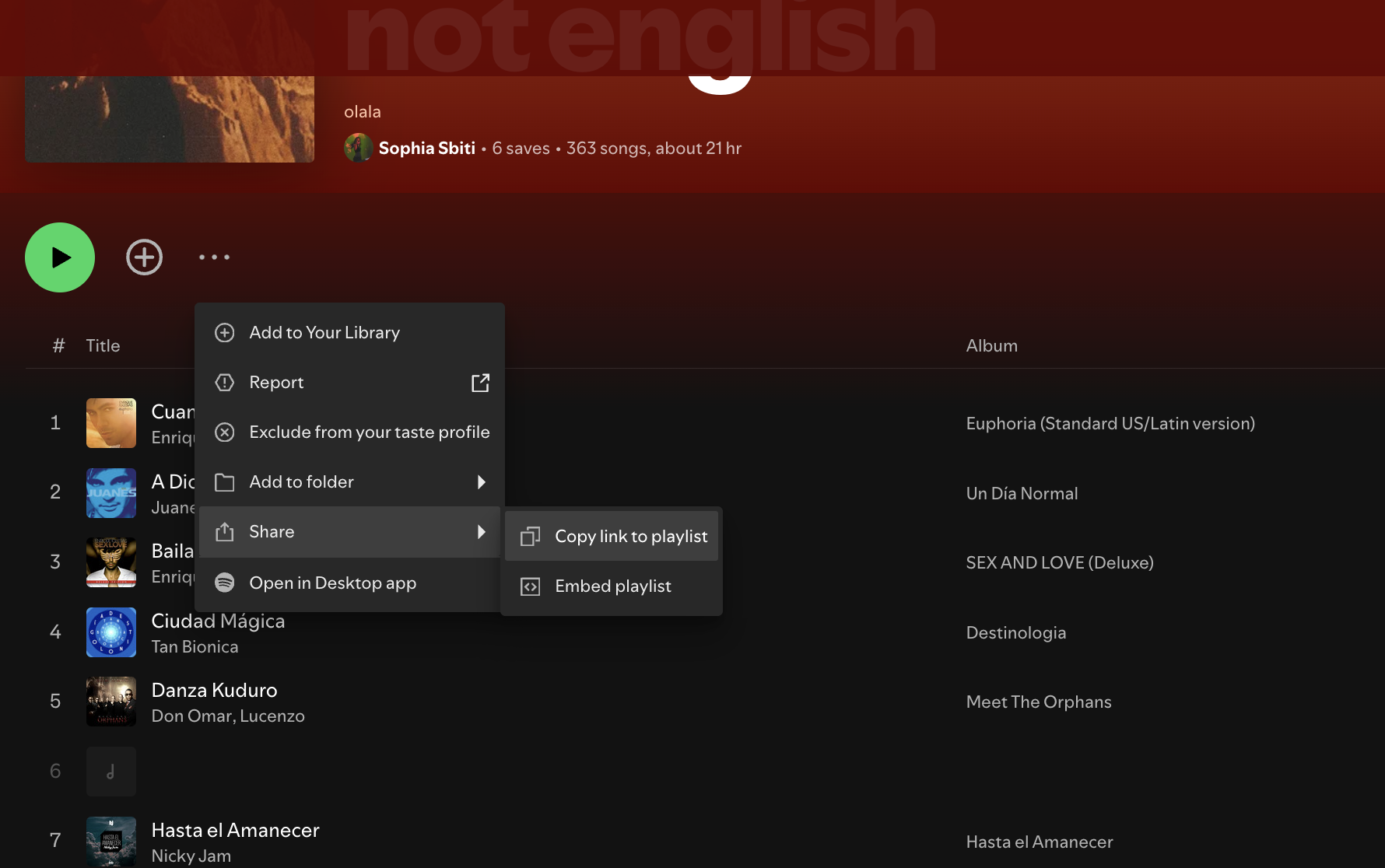Open the Meet The Orphans album link
The width and height of the screenshot is (1385, 868).
[x=1038, y=702]
